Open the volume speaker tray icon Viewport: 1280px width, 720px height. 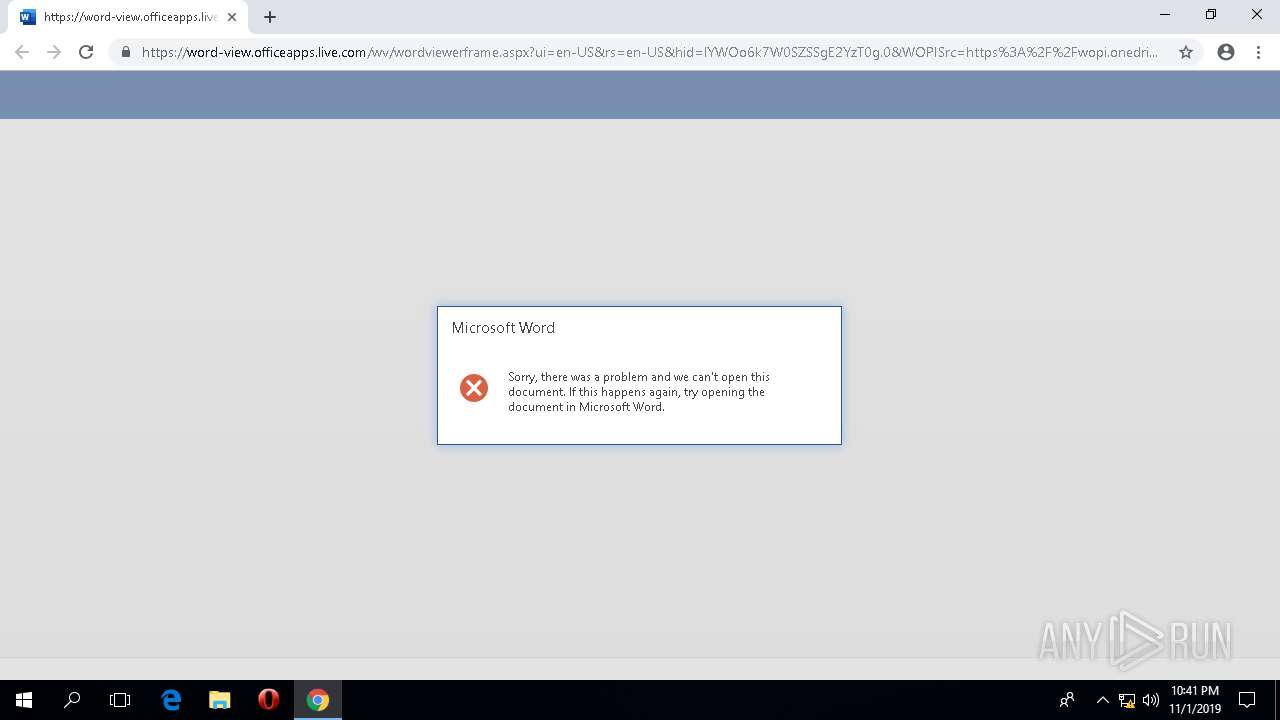click(1151, 700)
